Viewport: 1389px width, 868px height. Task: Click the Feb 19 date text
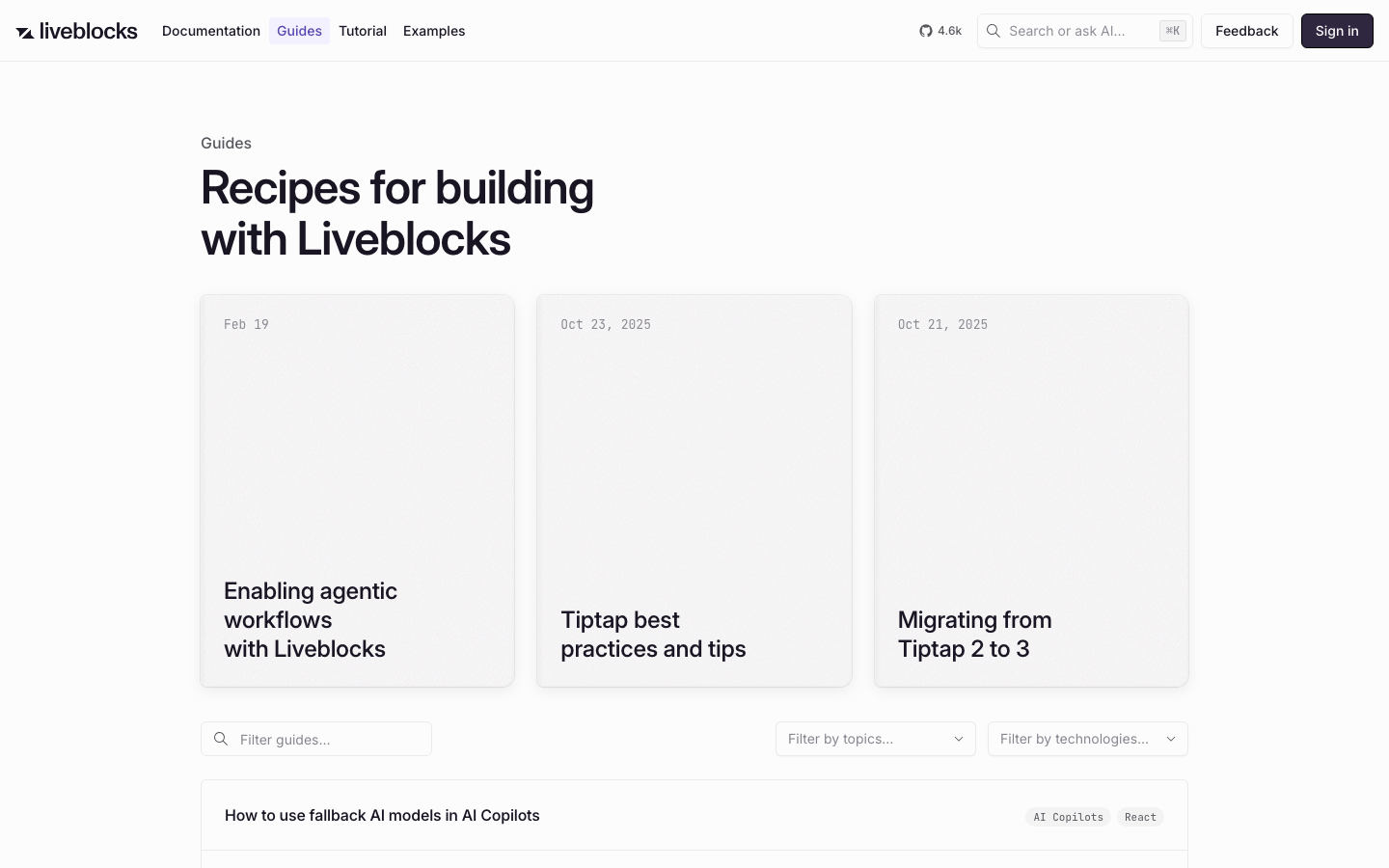click(x=246, y=324)
